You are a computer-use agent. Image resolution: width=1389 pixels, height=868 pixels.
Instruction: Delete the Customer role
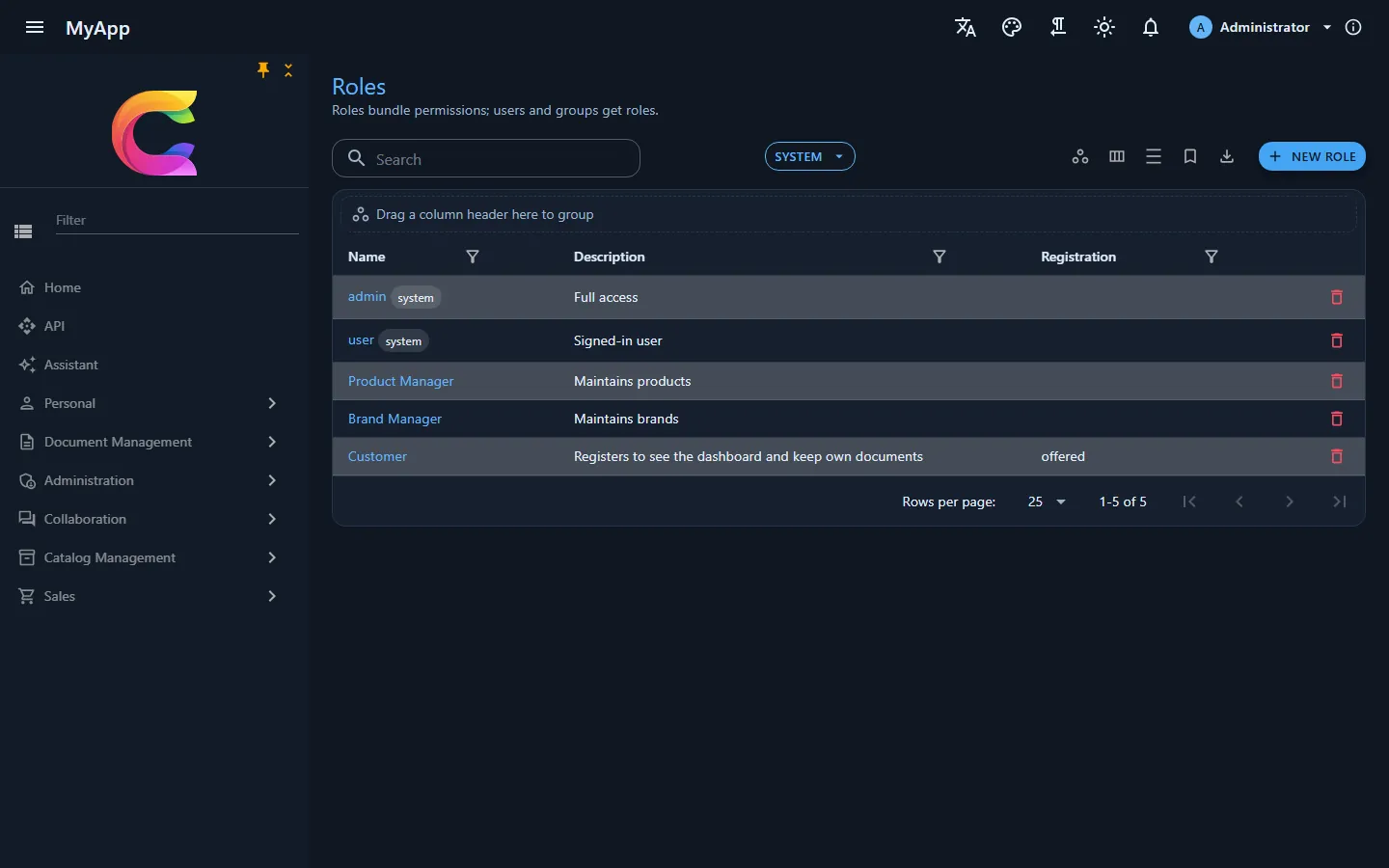pos(1337,456)
